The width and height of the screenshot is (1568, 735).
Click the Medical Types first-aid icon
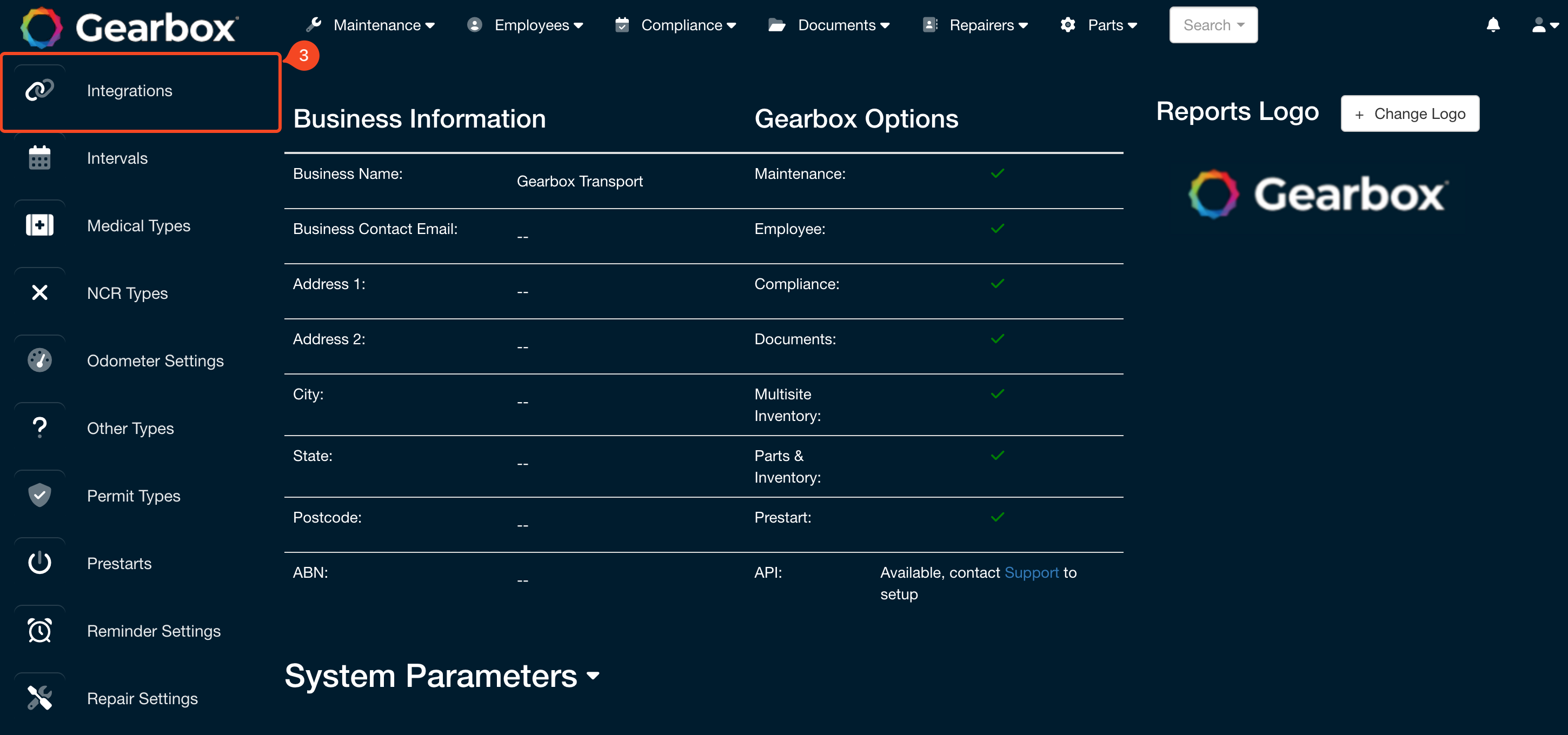point(39,225)
